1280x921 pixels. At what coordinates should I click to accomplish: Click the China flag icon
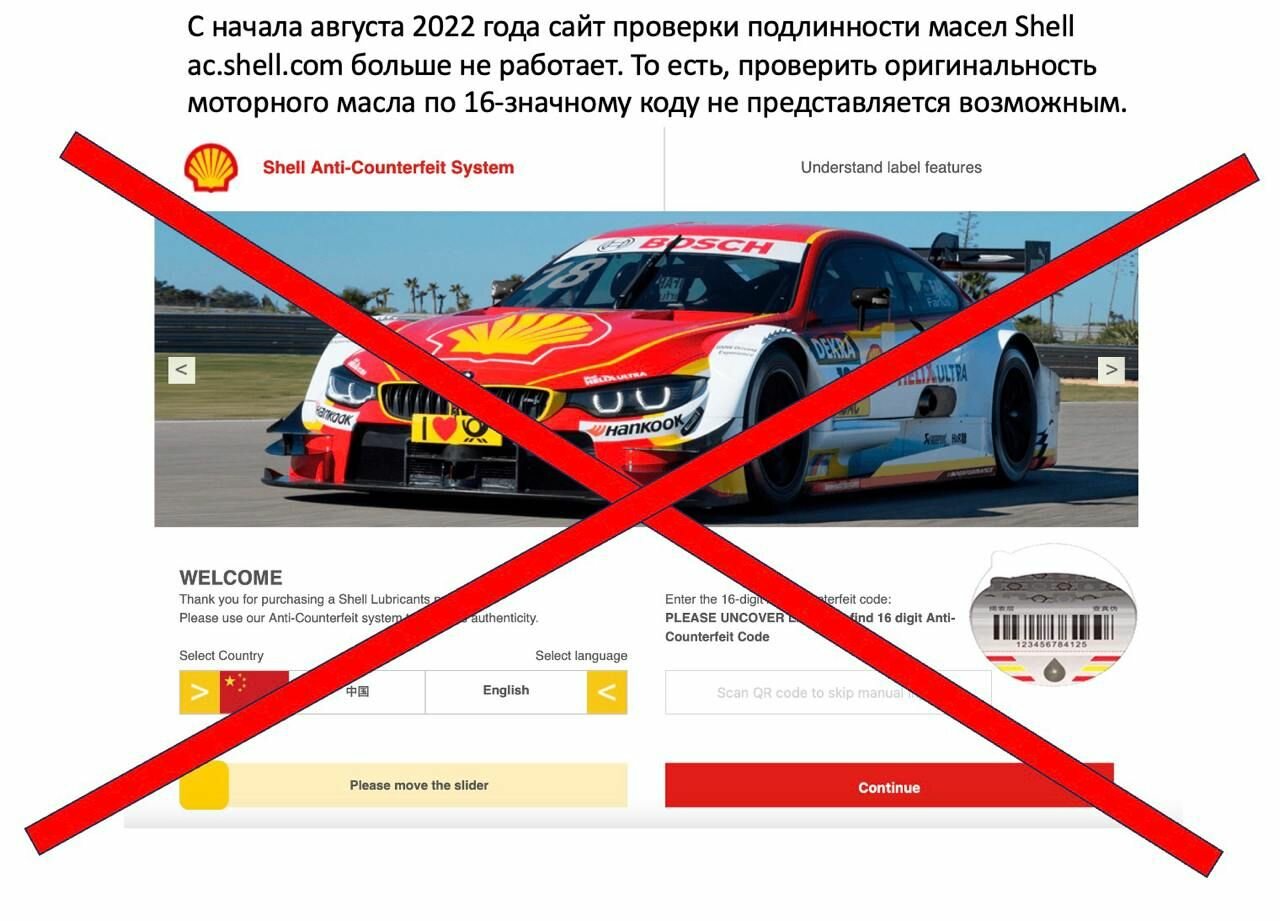coord(254,692)
